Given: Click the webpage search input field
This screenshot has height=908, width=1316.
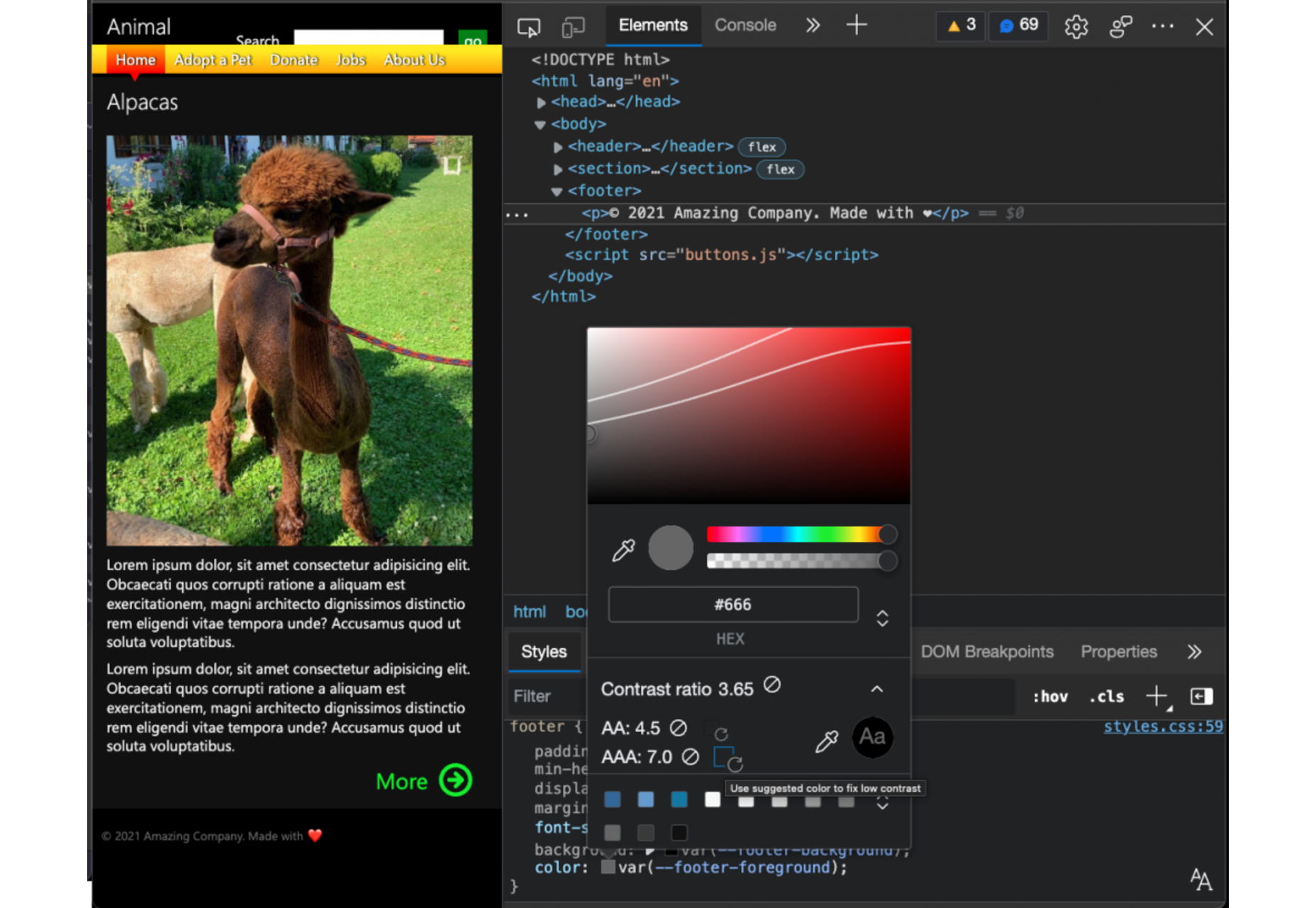Looking at the screenshot, I should tap(369, 38).
